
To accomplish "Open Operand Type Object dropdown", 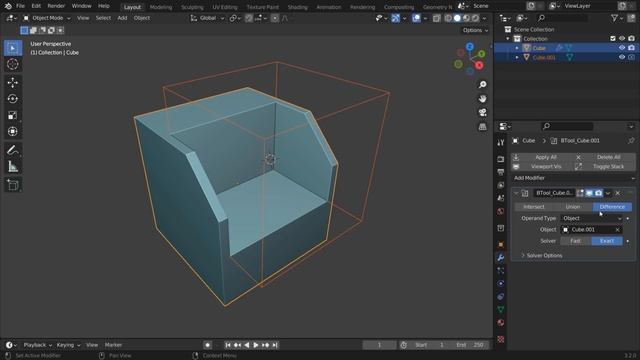I will 591,218.
